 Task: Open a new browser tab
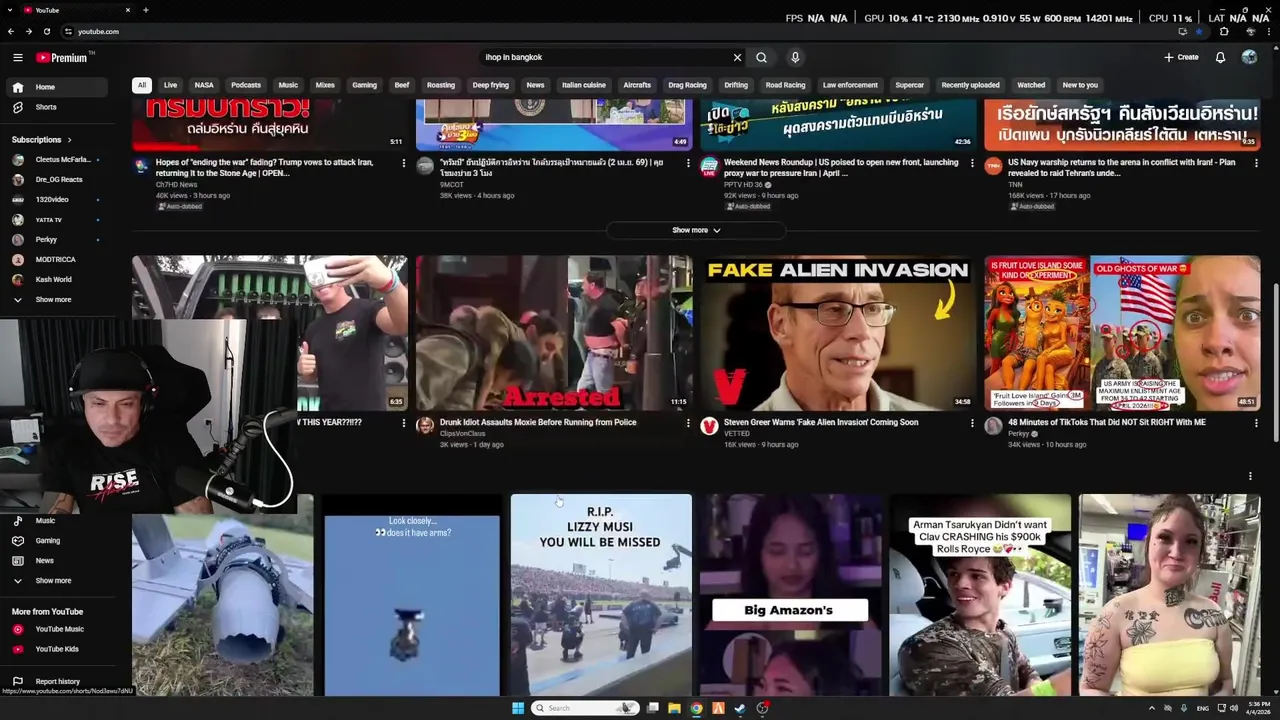(x=145, y=10)
